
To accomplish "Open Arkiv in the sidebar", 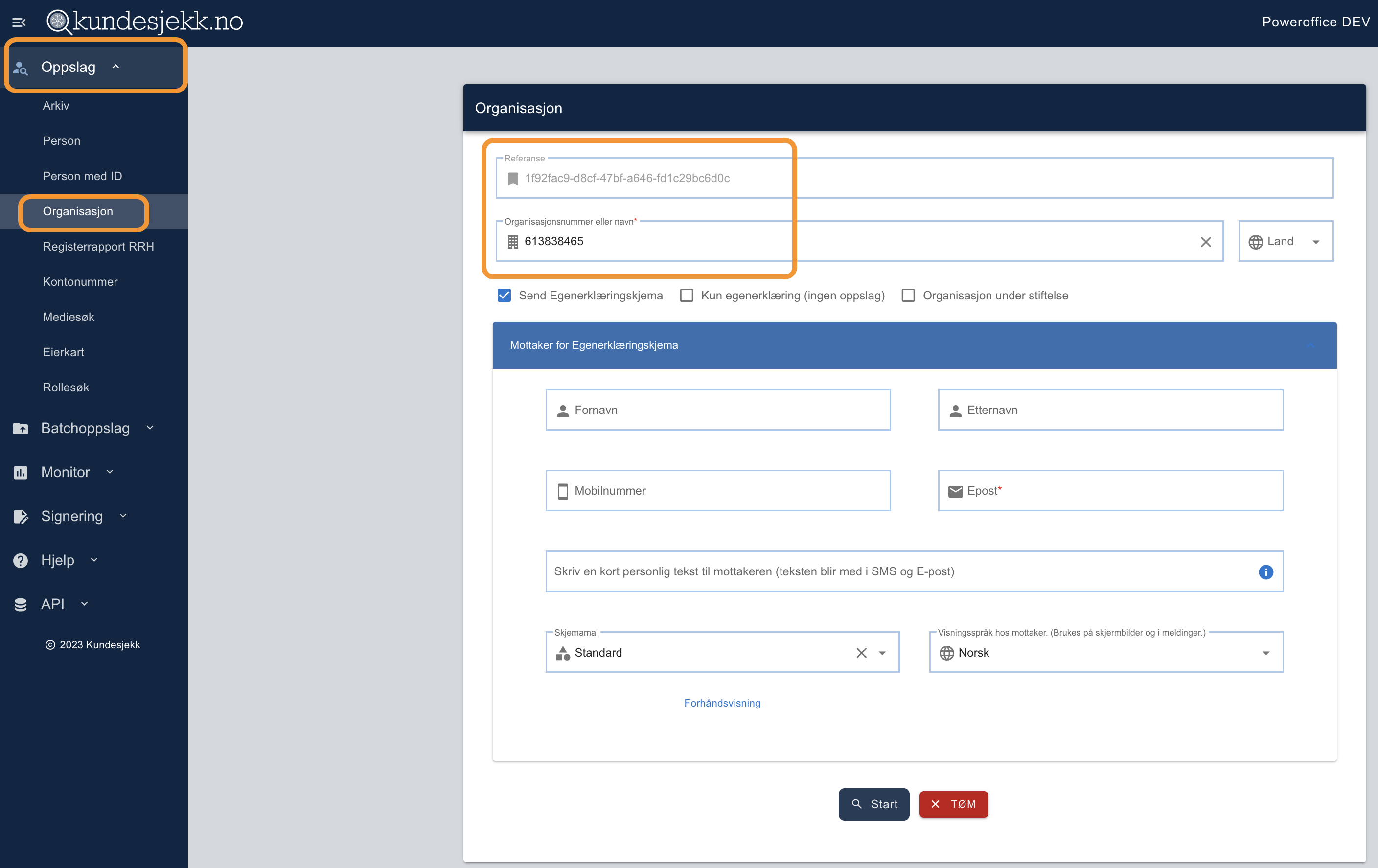I will [56, 106].
